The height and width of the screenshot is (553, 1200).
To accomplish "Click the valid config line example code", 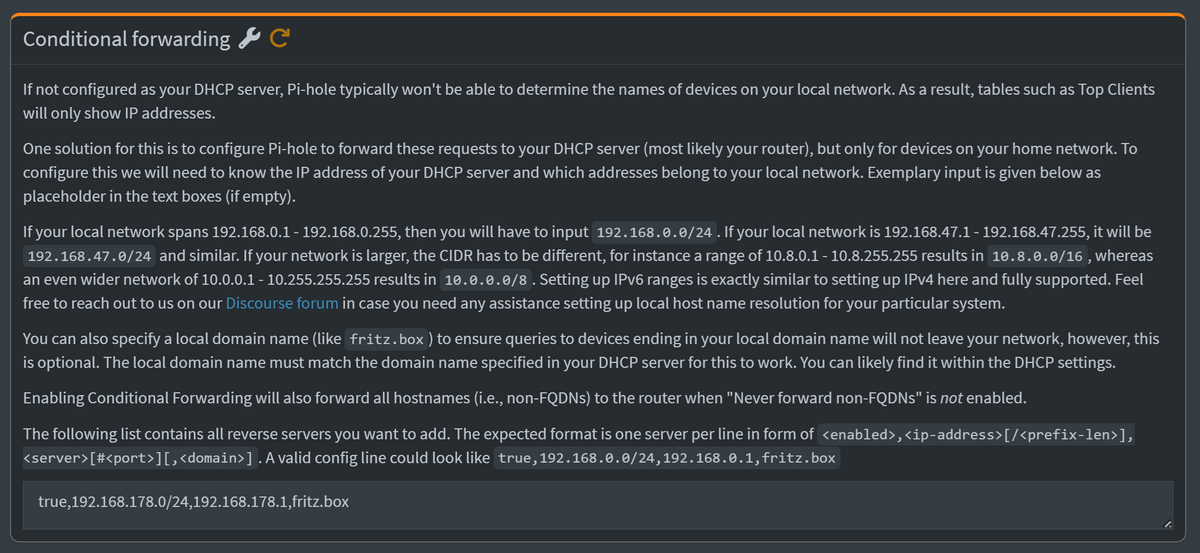I will [x=667, y=458].
